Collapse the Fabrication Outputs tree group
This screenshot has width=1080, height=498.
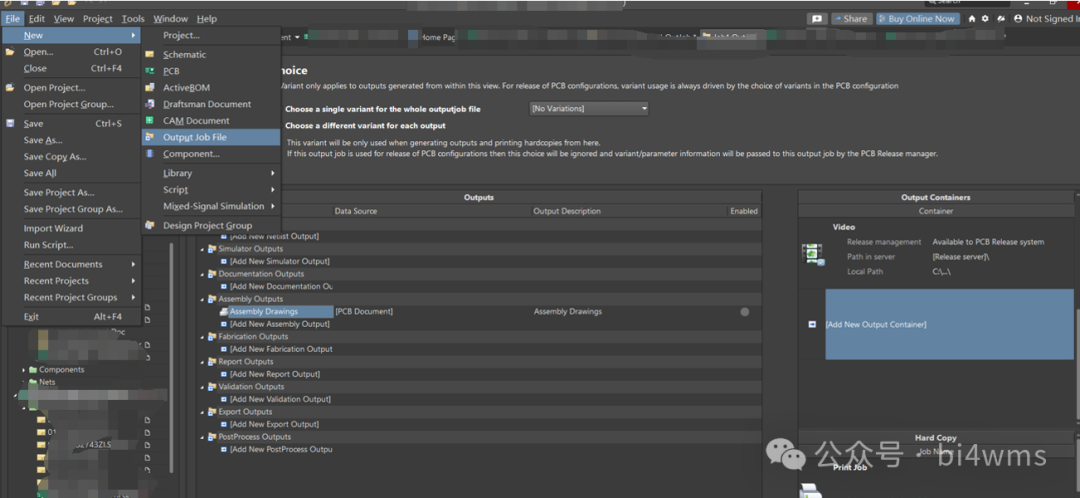pos(203,337)
